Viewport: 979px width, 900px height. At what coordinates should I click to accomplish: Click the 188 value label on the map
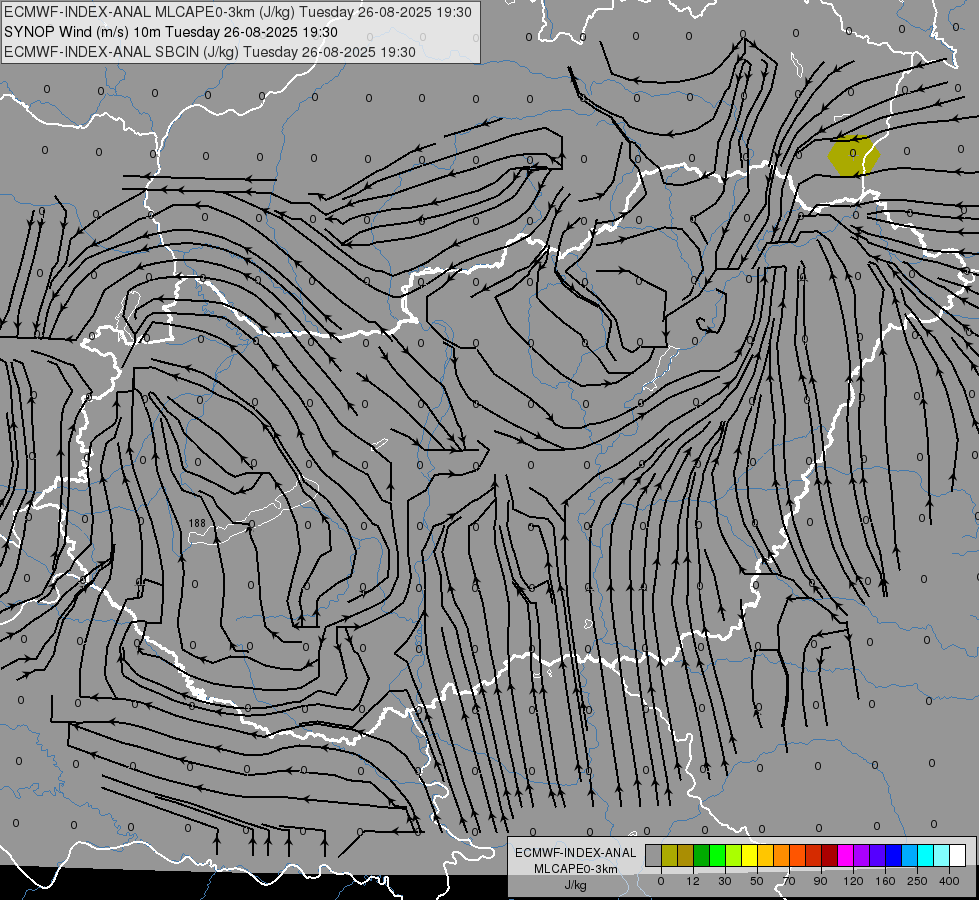[x=197, y=523]
